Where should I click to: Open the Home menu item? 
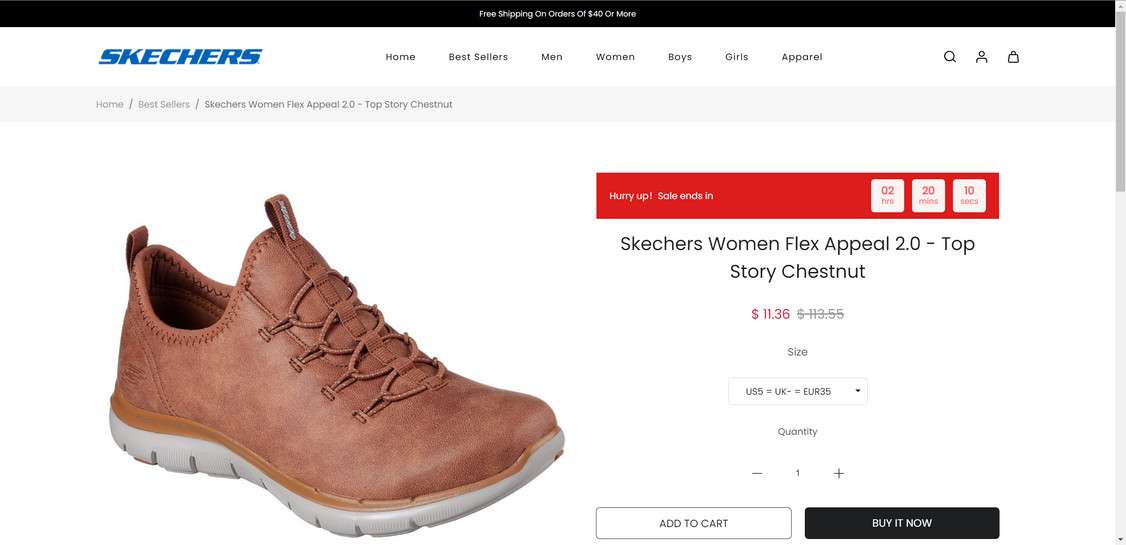[x=401, y=57]
